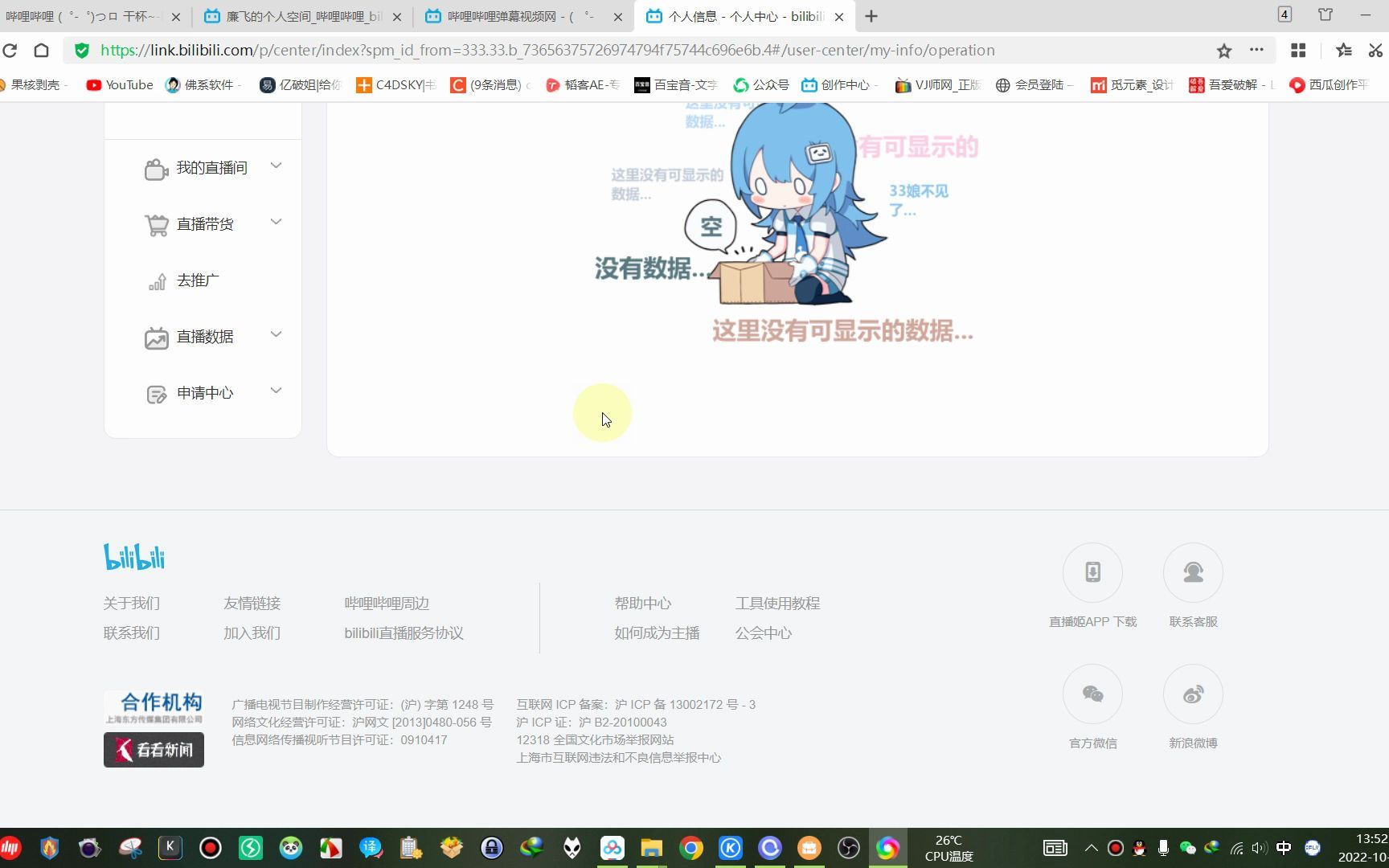Click the 联系客服 headset icon

tap(1193, 572)
